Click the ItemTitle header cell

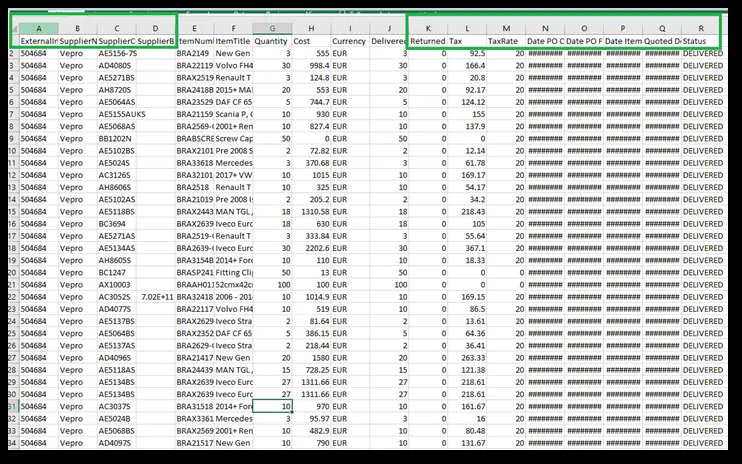pos(233,41)
